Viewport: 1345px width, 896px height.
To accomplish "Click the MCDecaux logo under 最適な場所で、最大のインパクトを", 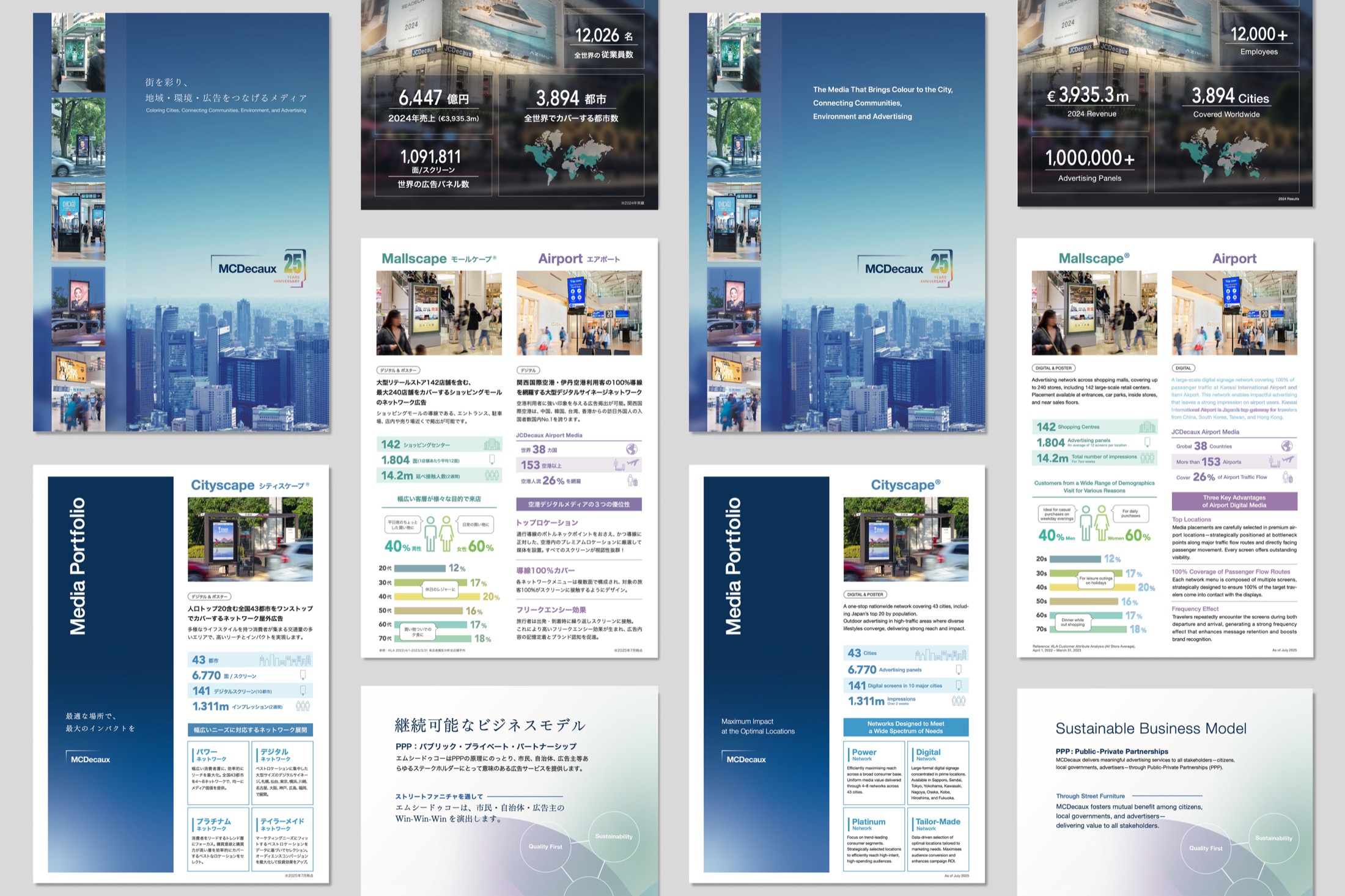I will [x=89, y=758].
